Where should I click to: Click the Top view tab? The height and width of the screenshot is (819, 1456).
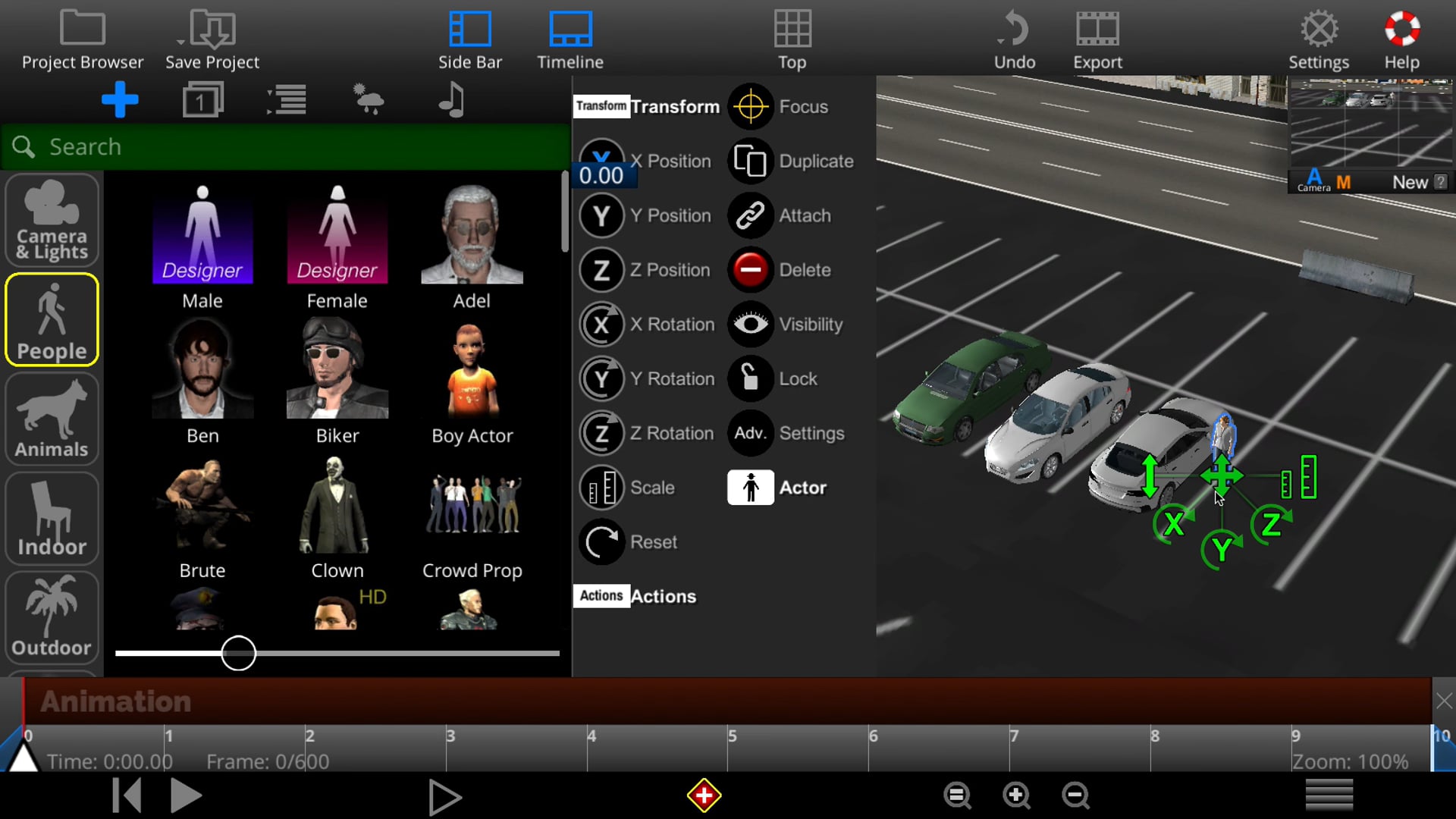(x=792, y=40)
